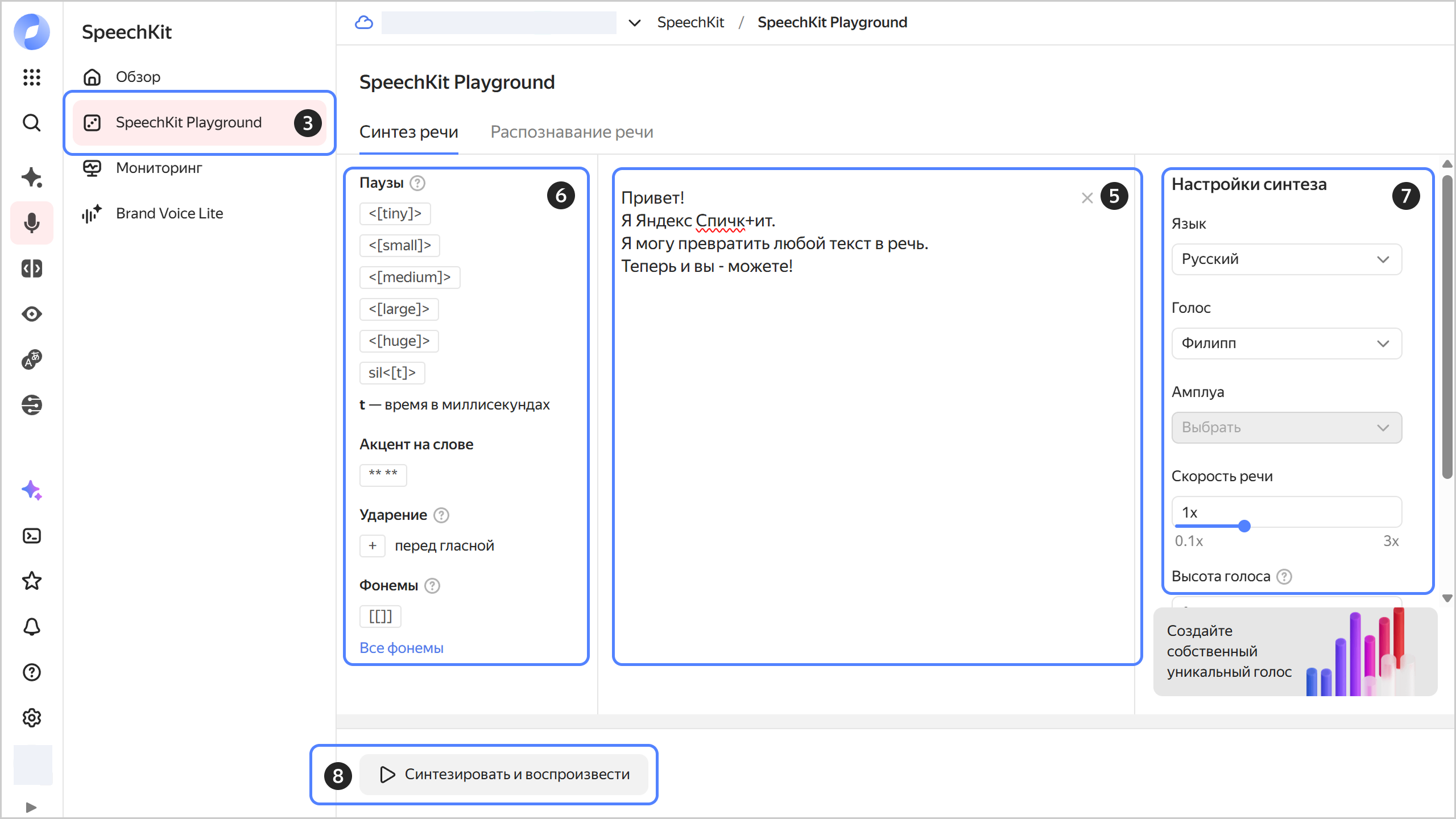Open Brand Voice Lite menu item
Viewport: 1456px width, 819px height.
coord(169,213)
